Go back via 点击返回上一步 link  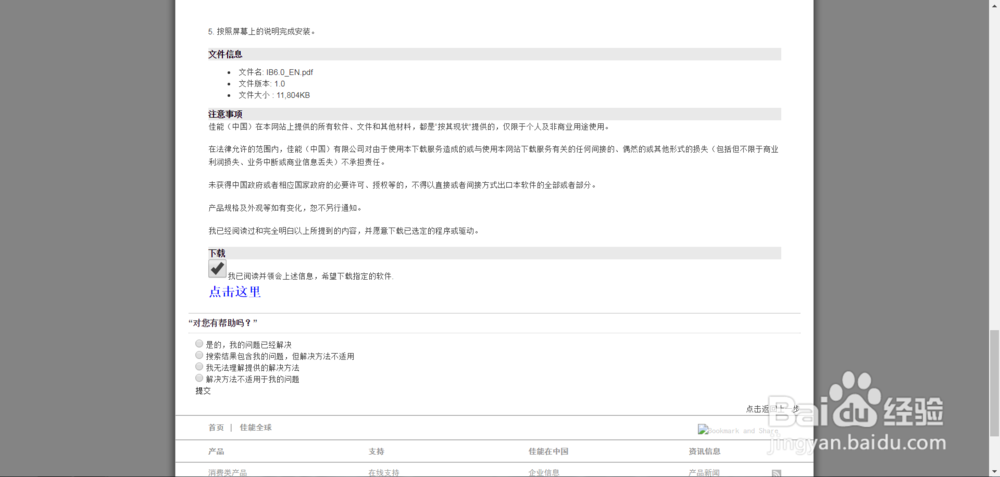coord(772,409)
